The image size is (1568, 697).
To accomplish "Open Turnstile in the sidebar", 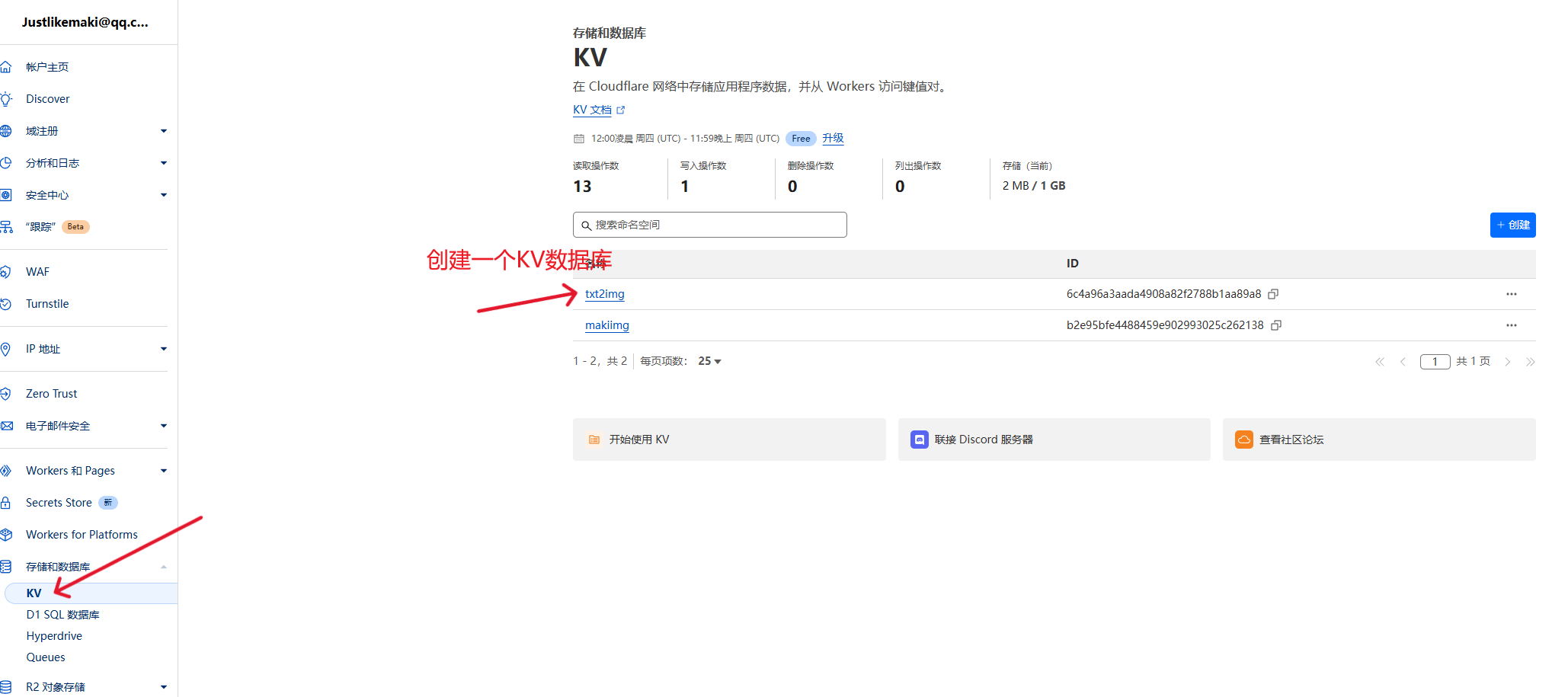I will click(47, 304).
